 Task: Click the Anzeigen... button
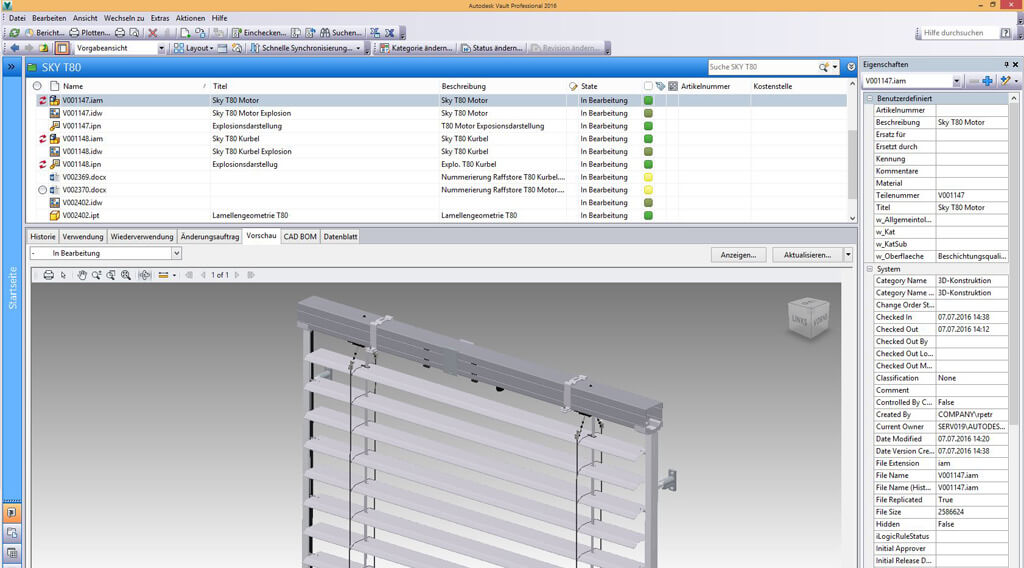point(738,255)
